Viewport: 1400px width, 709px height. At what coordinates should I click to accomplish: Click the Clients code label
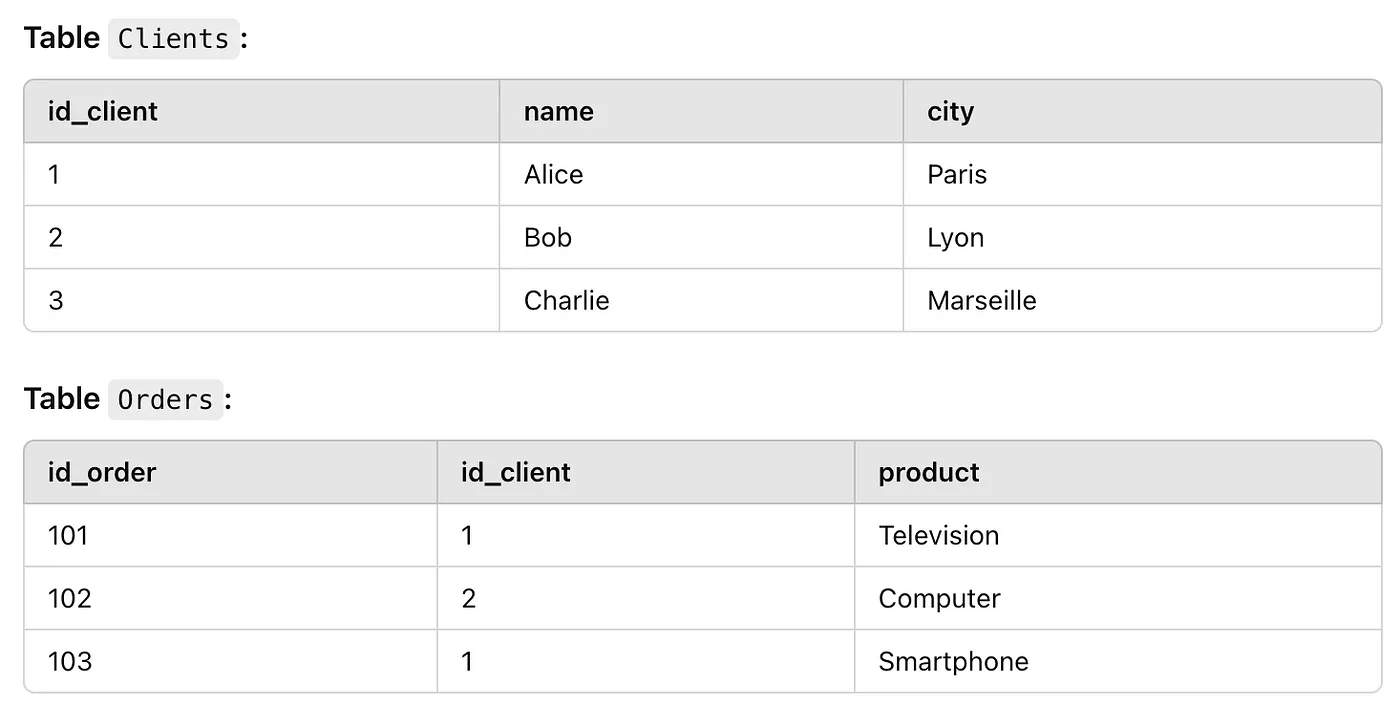[173, 39]
